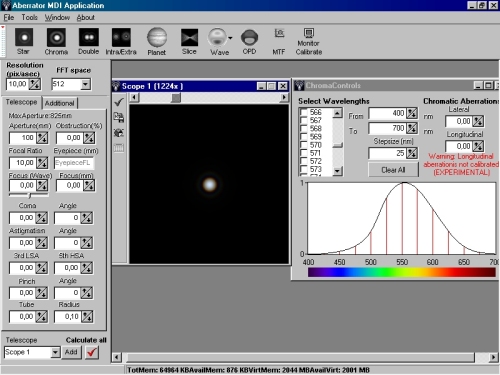Viewport: 500px width, 375px height.
Task: Click the calculator icon next to Aperture
Action: [42, 138]
